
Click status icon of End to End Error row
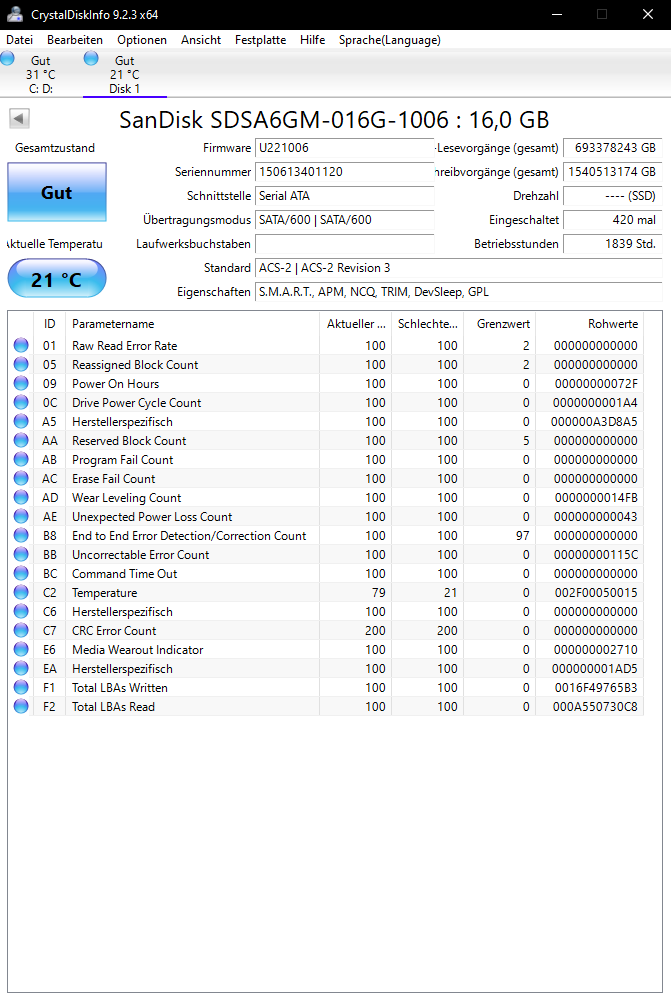(21, 536)
